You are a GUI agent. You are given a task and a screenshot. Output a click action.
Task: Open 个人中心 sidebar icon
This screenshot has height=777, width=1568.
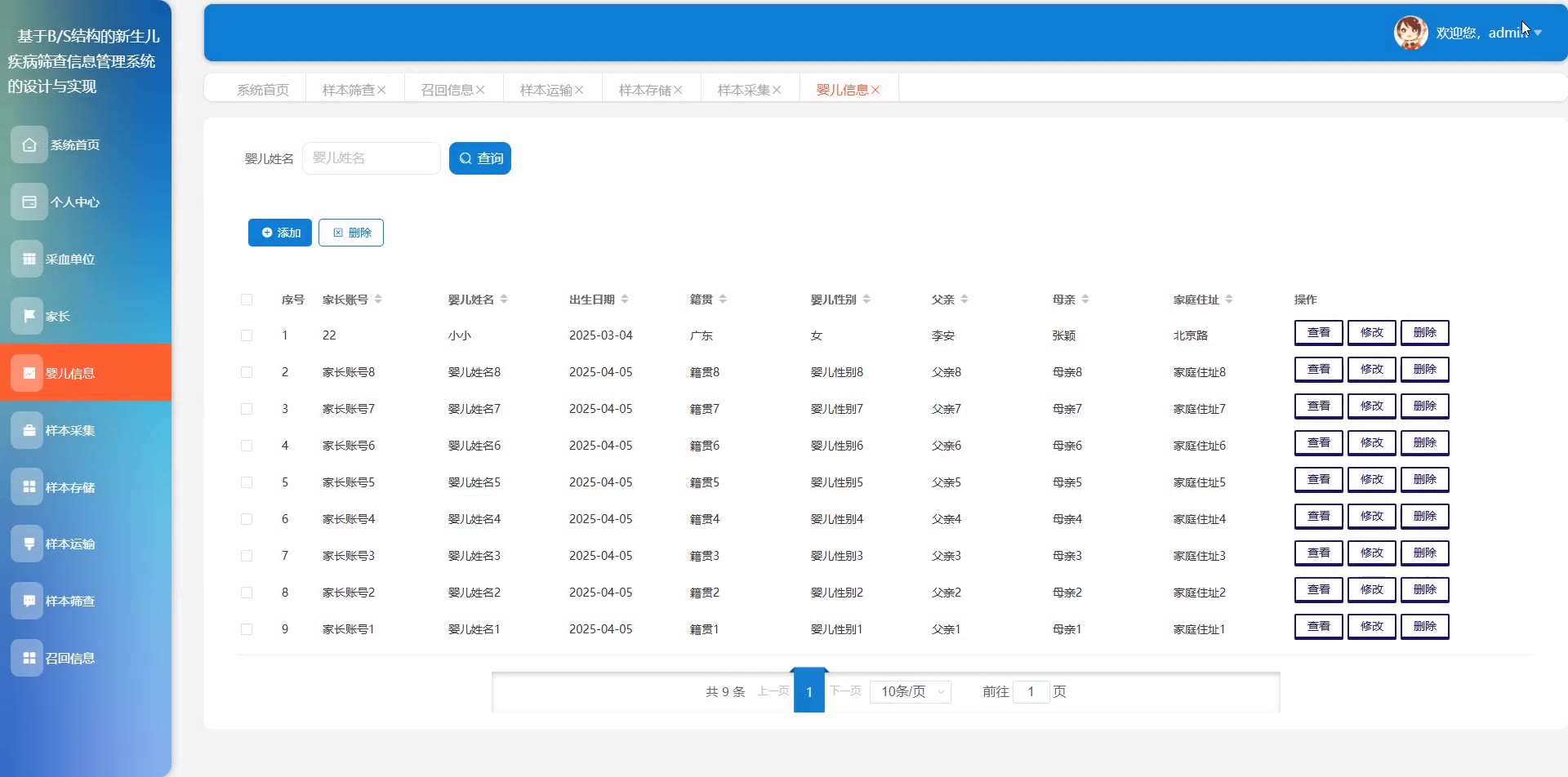[29, 202]
